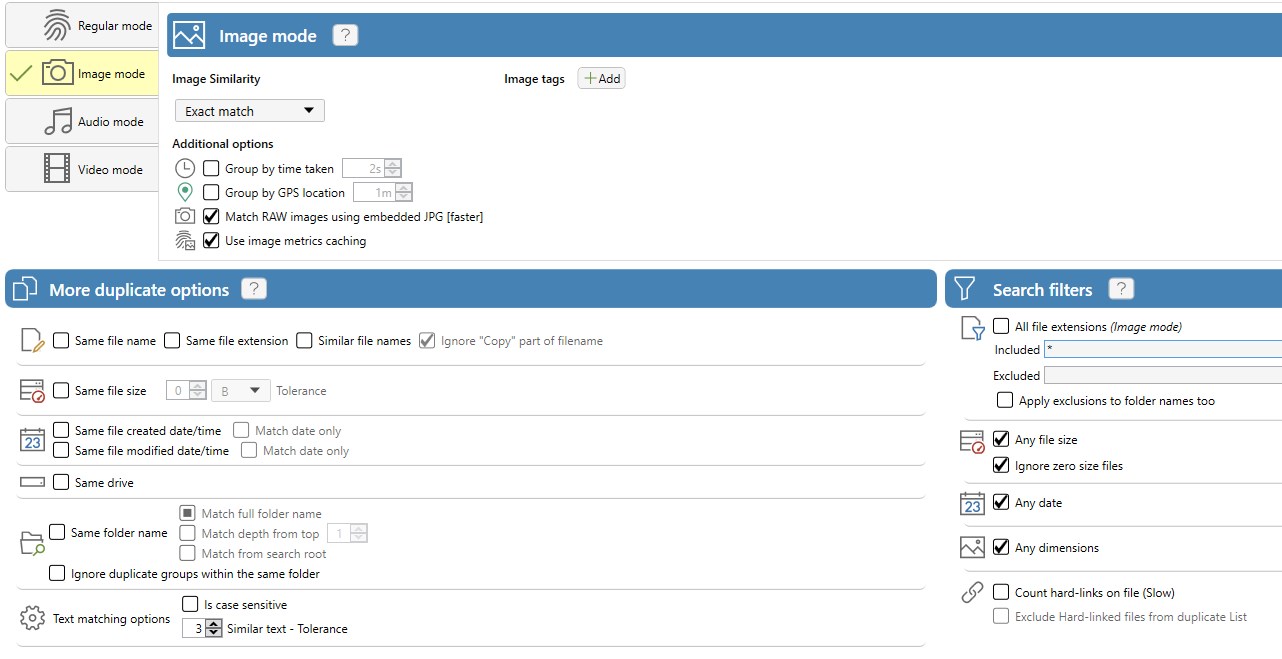Viewport: 1282px width, 659px height.
Task: Click the Included file extensions input field
Action: [x=1160, y=349]
